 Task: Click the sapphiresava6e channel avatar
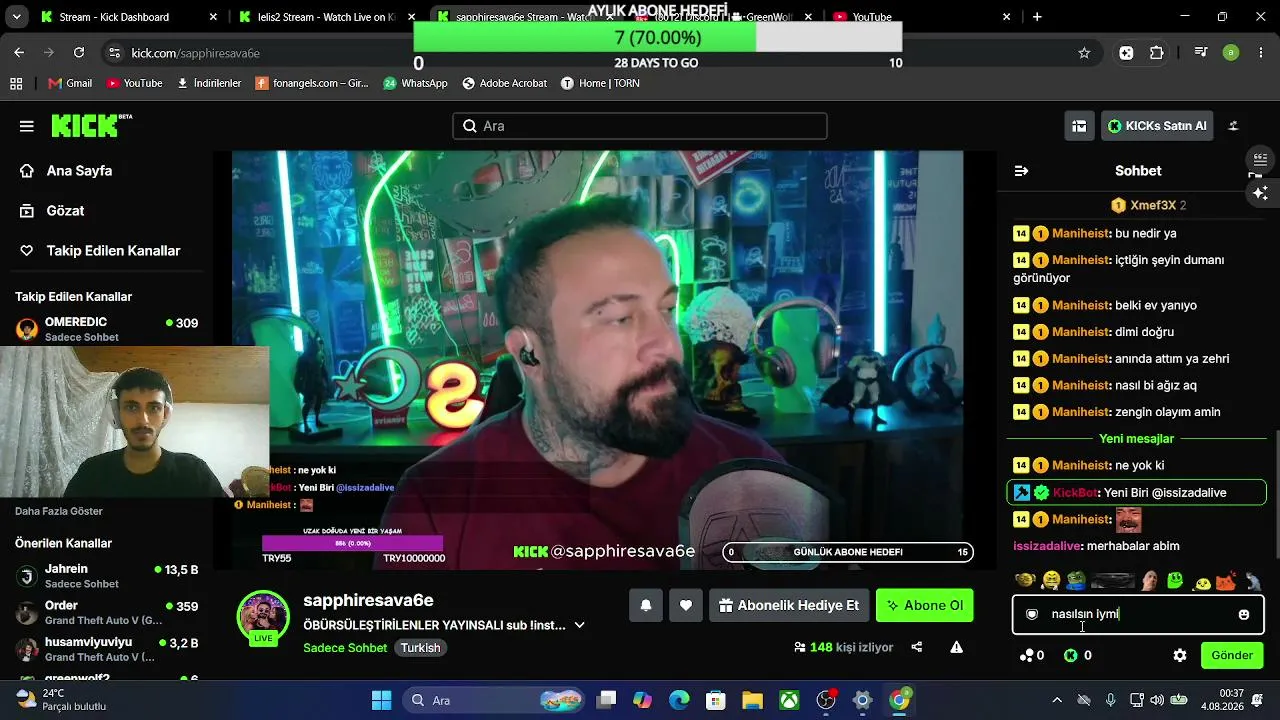[x=263, y=617]
